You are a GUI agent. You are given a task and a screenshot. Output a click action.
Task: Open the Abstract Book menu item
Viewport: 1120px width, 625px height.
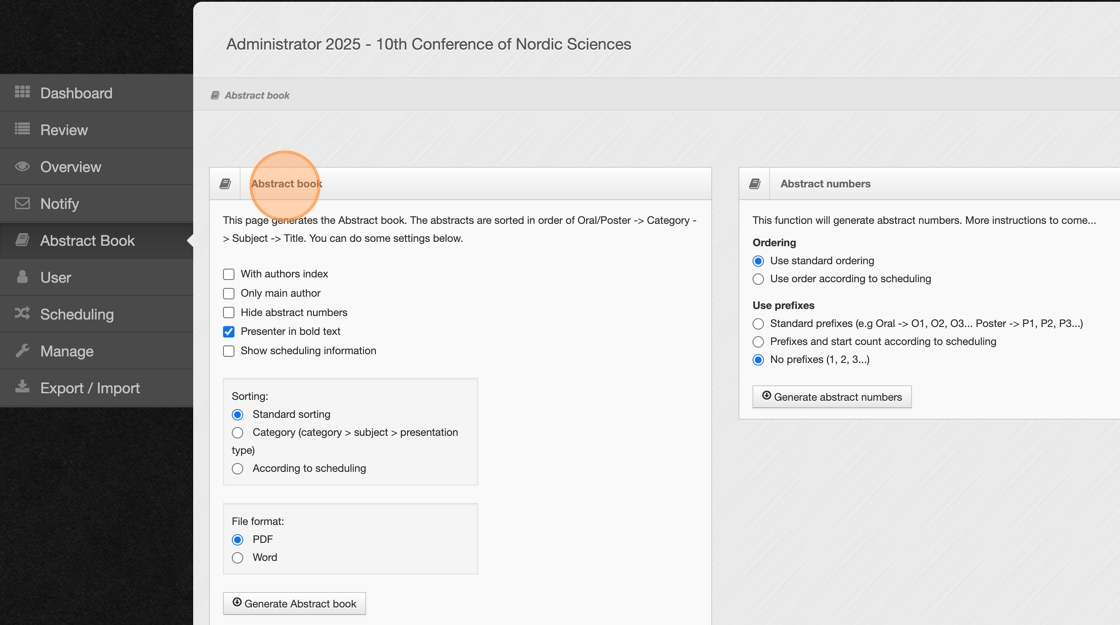pyautogui.click(x=87, y=241)
